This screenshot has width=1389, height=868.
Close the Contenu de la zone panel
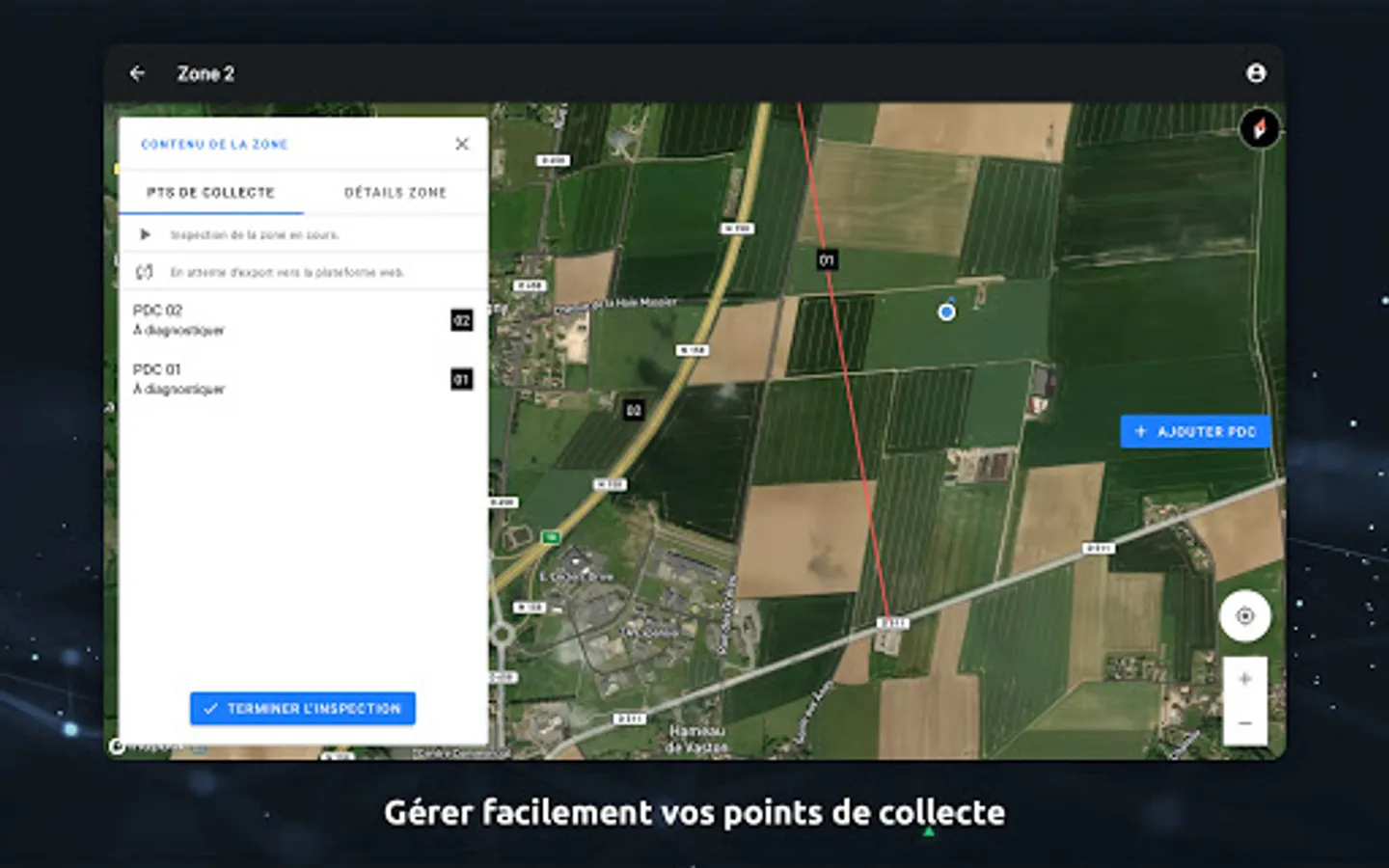(462, 144)
